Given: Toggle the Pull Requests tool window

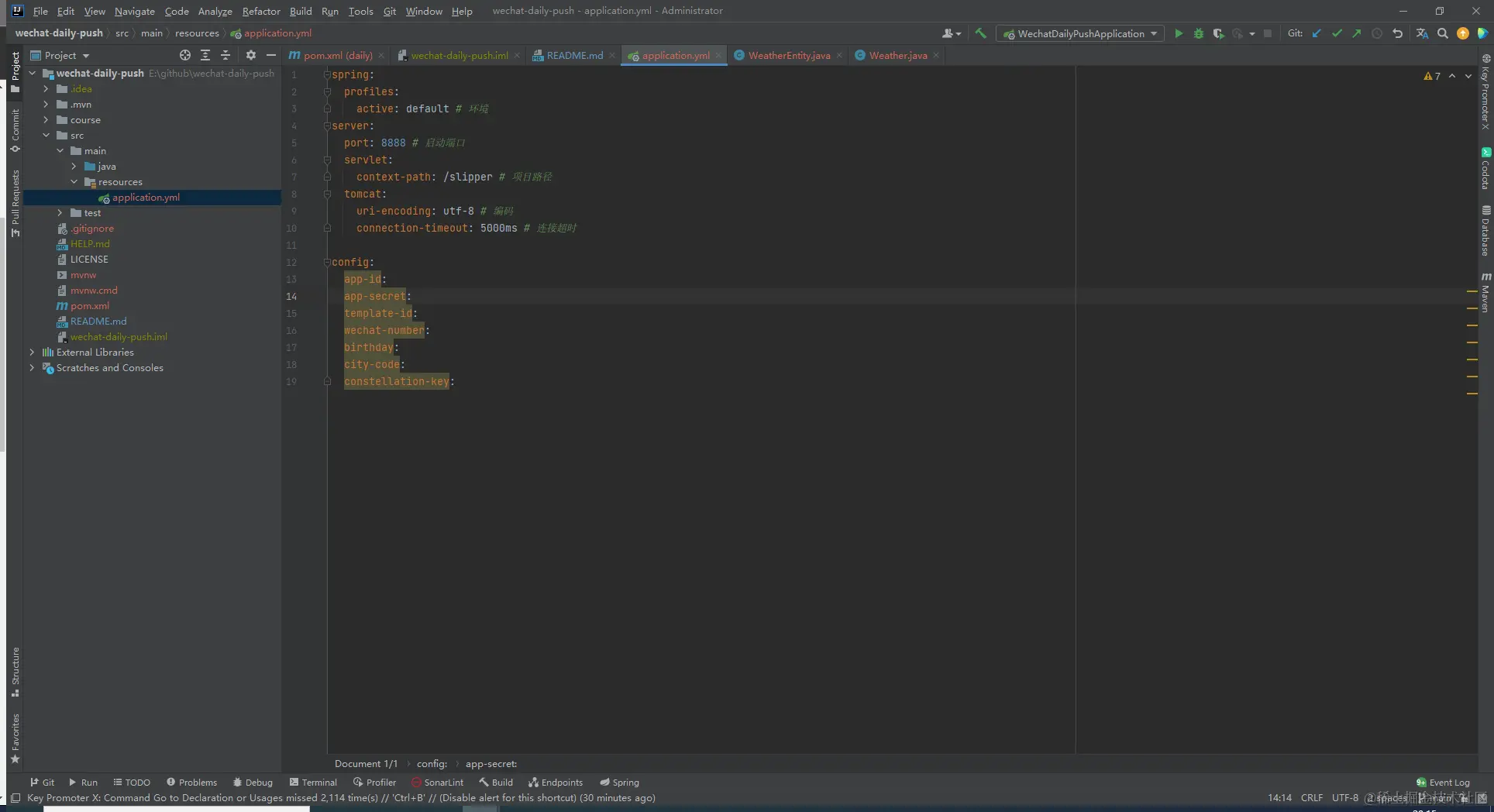Looking at the screenshot, I should (15, 203).
